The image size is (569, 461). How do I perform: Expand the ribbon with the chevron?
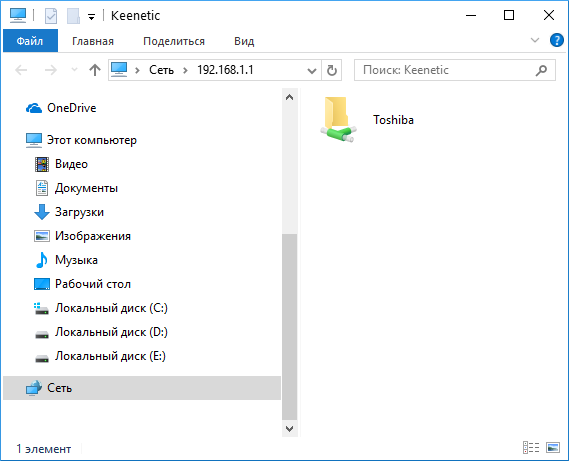pyautogui.click(x=535, y=40)
